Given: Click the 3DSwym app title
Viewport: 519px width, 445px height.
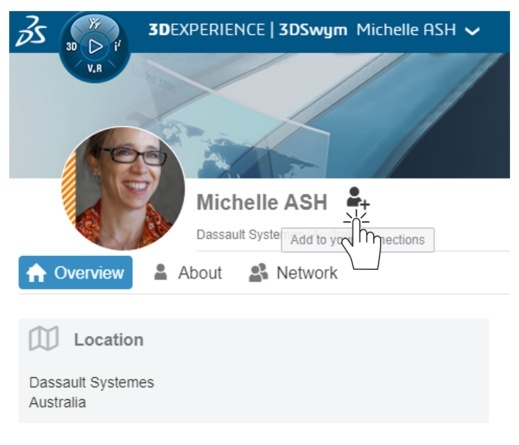Looking at the screenshot, I should point(313,30).
